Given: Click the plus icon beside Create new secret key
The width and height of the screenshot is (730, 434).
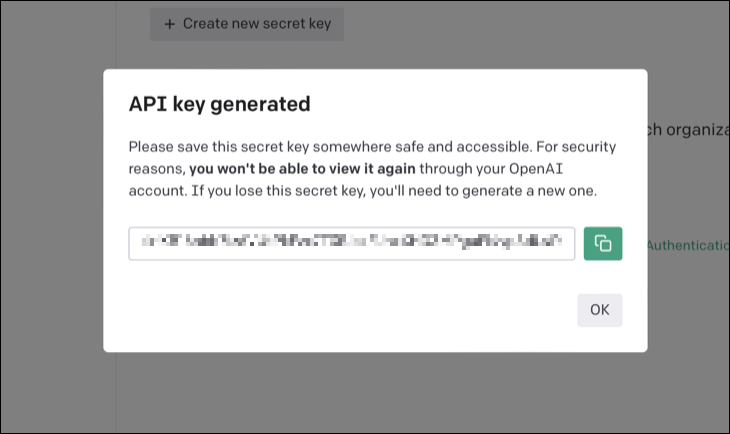Looking at the screenshot, I should (170, 22).
